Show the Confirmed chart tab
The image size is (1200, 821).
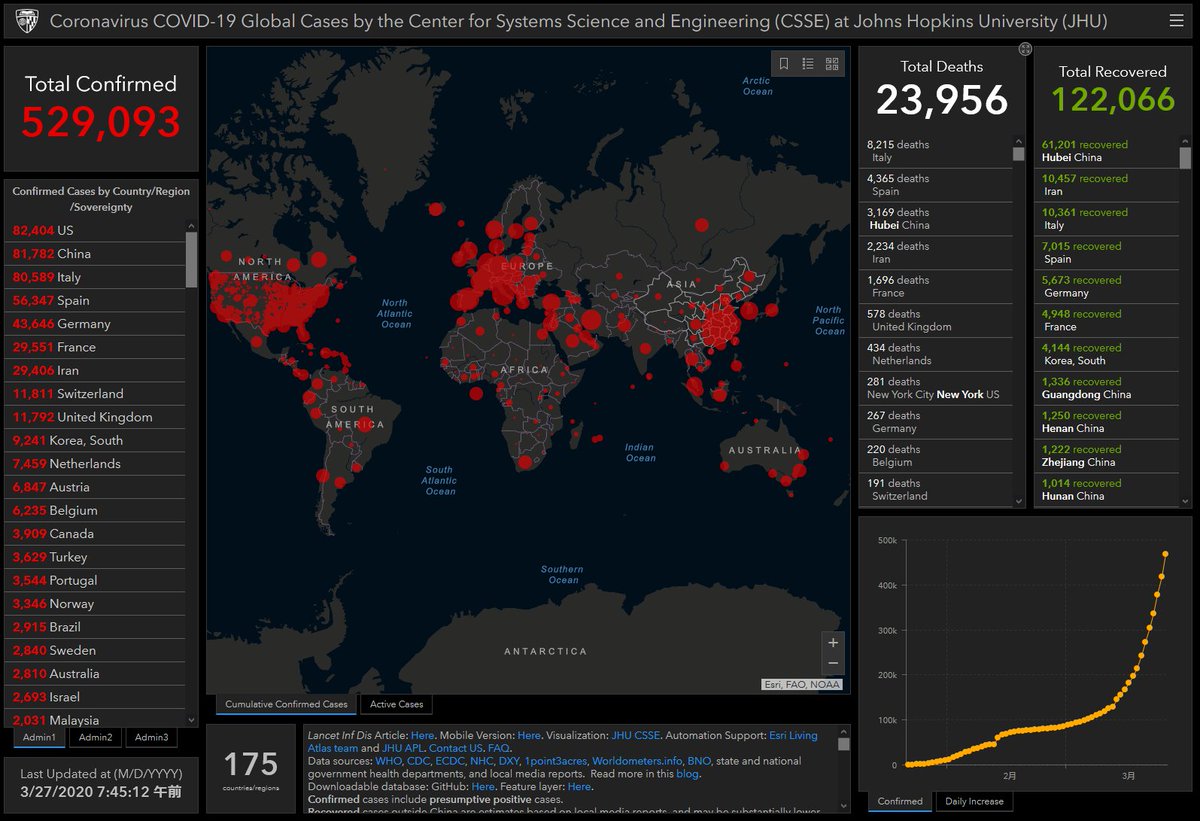click(900, 801)
